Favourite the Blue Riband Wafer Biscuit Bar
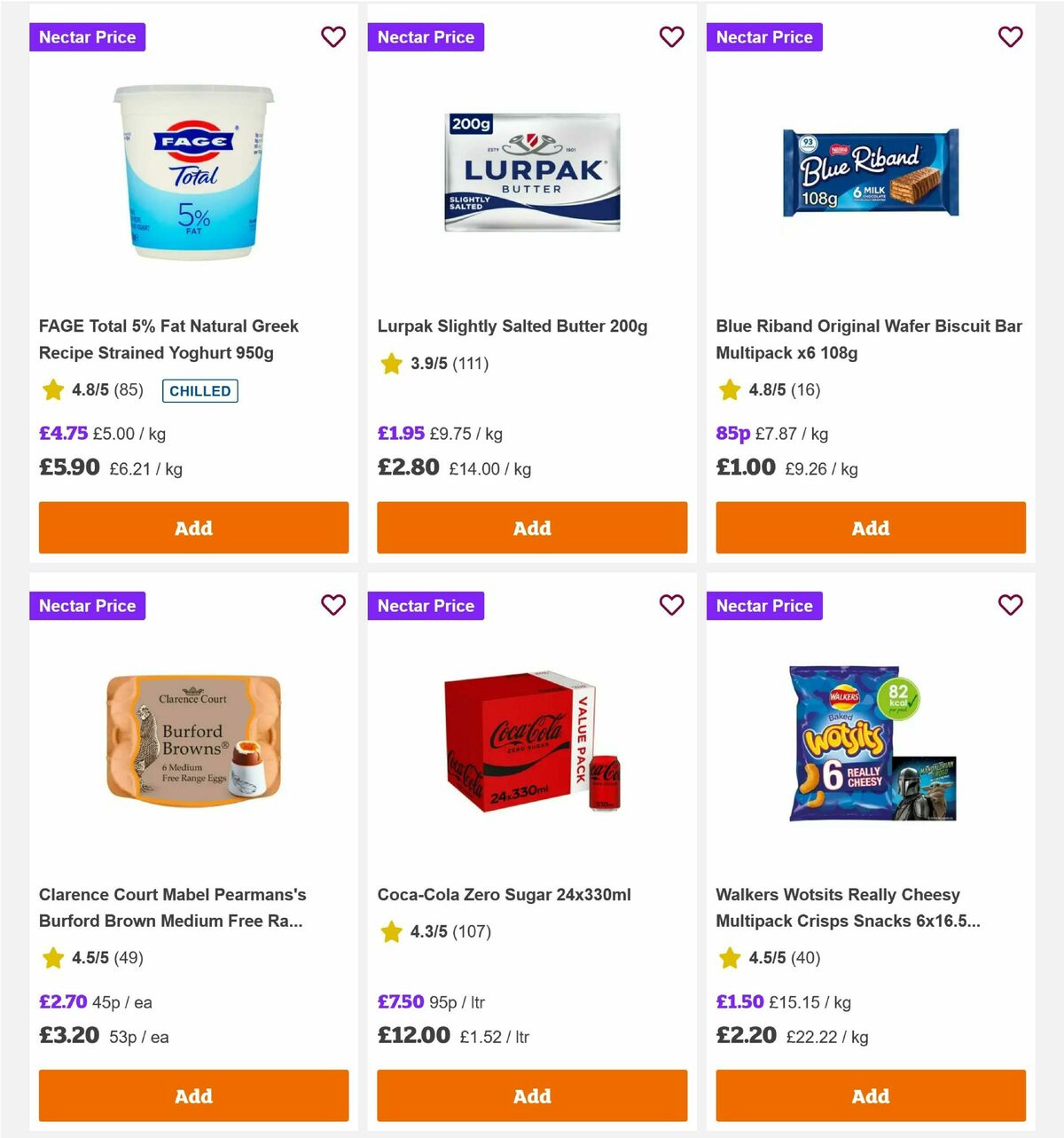This screenshot has height=1138, width=1064. coord(1010,37)
